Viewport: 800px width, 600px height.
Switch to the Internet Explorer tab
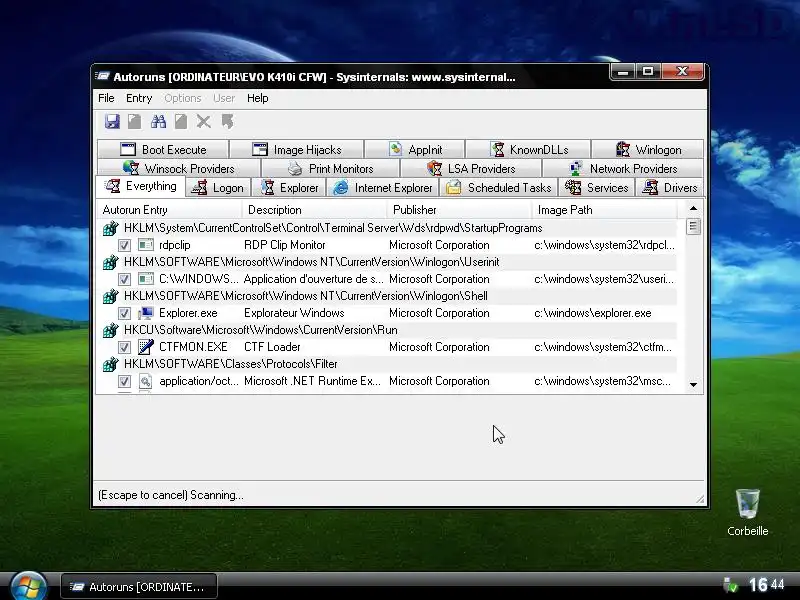tap(382, 188)
